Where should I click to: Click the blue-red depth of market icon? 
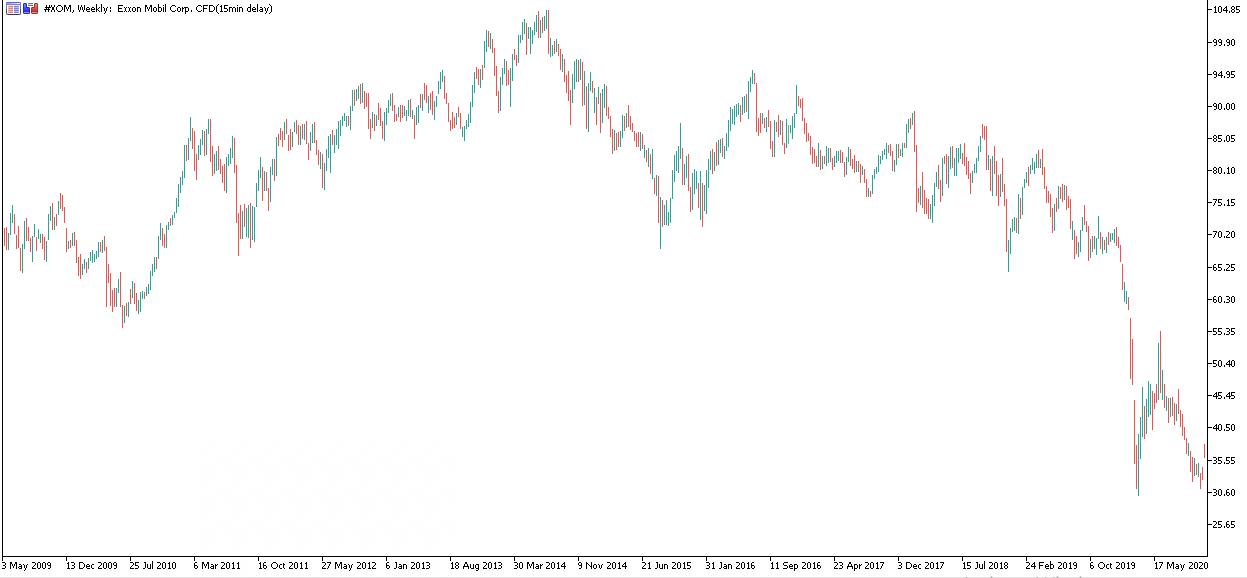click(x=30, y=9)
